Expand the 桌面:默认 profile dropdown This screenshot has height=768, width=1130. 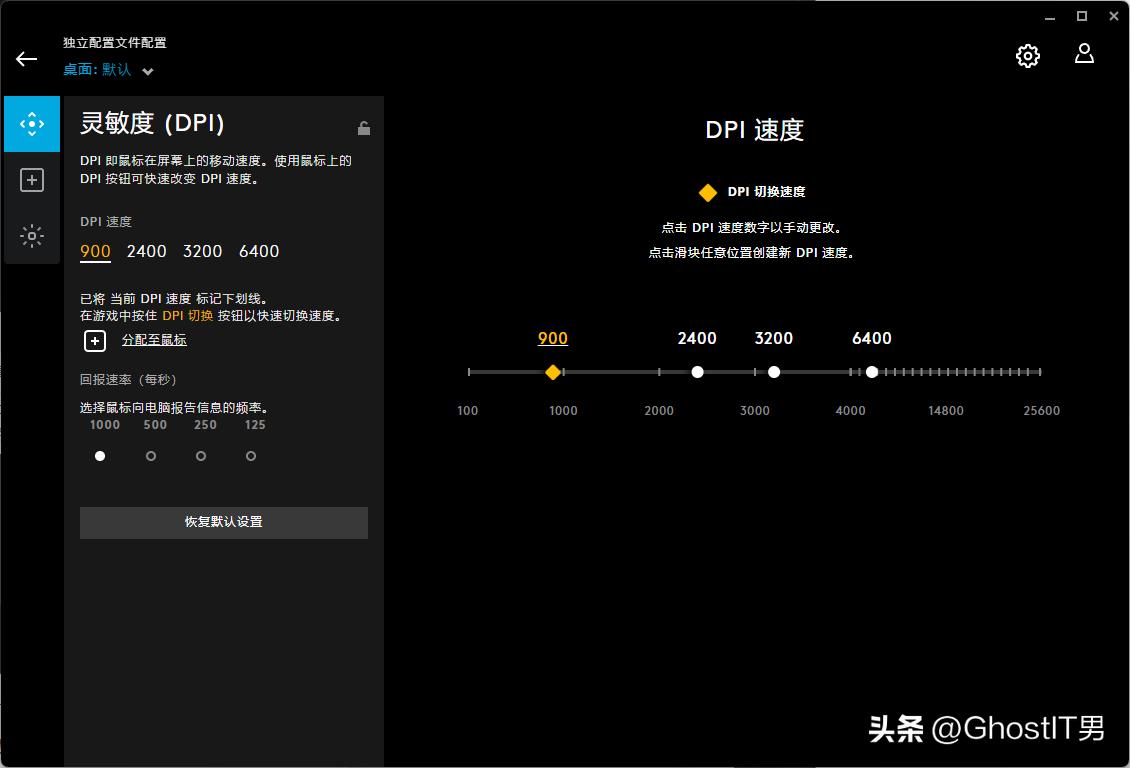pos(146,70)
